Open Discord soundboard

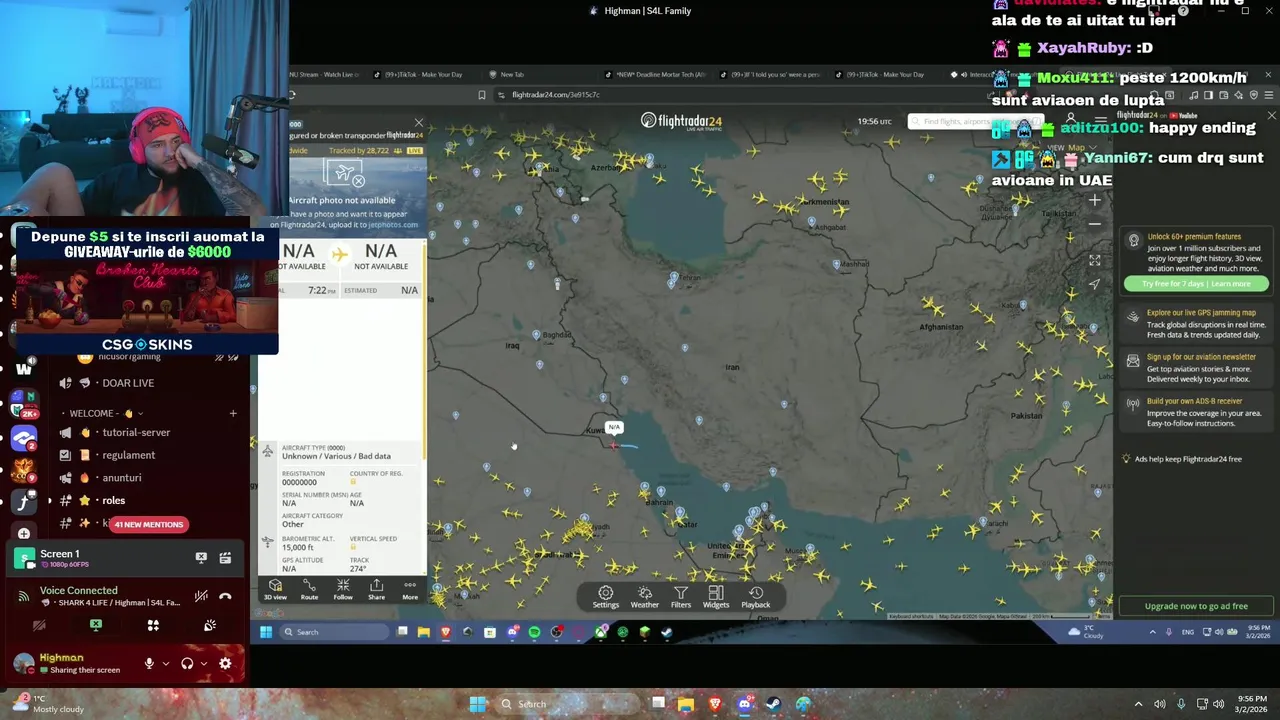coord(210,626)
